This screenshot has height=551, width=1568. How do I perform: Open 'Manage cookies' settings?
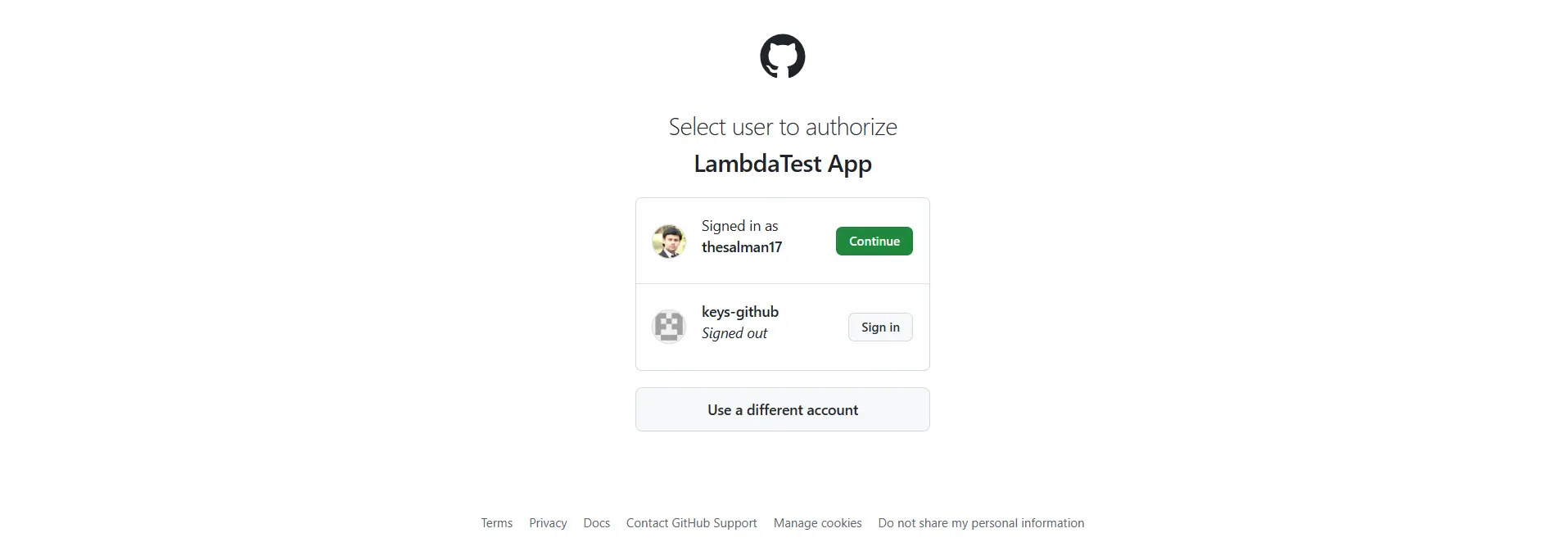[816, 522]
